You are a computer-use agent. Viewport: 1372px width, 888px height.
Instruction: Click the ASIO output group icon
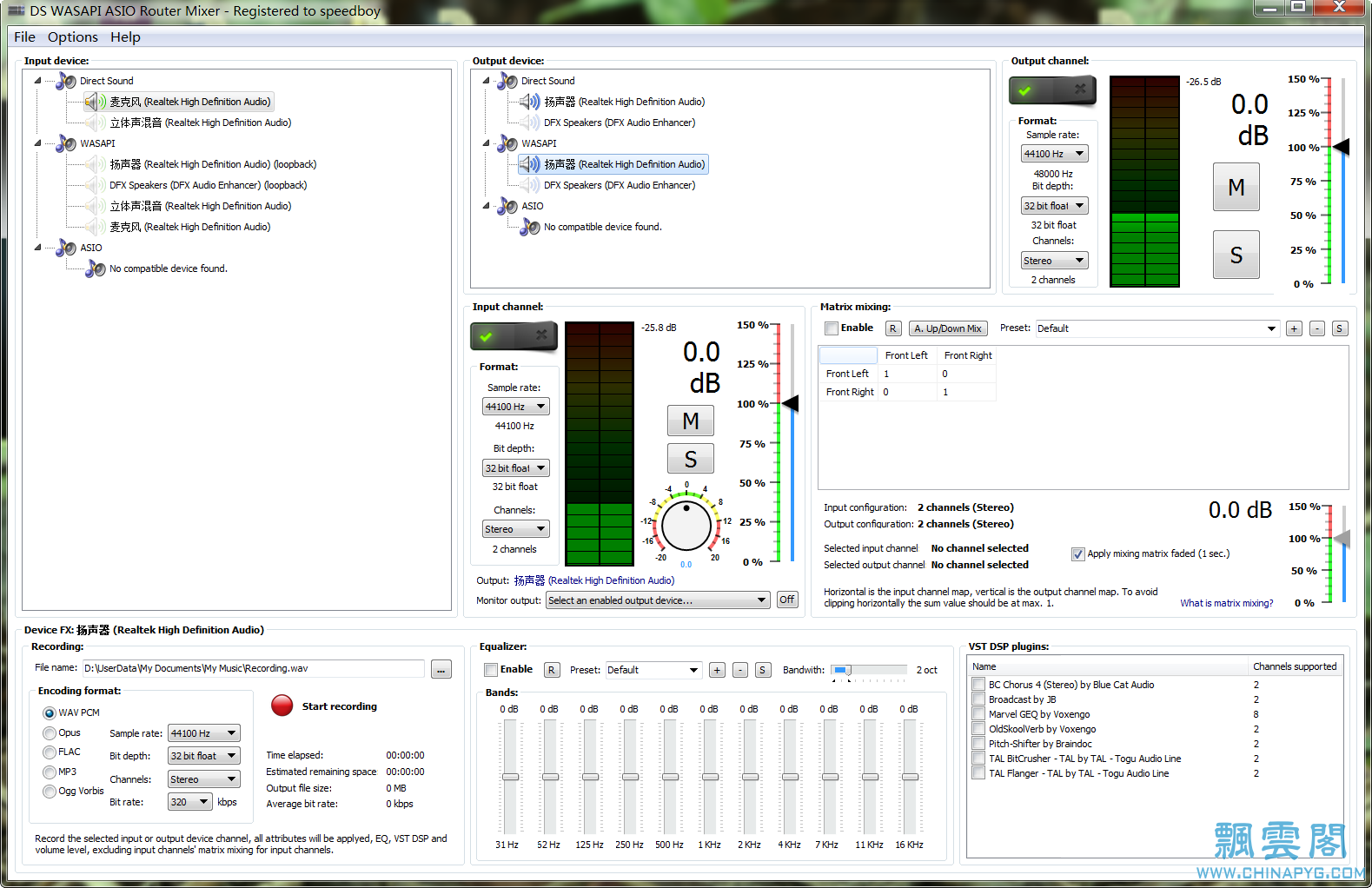click(507, 206)
